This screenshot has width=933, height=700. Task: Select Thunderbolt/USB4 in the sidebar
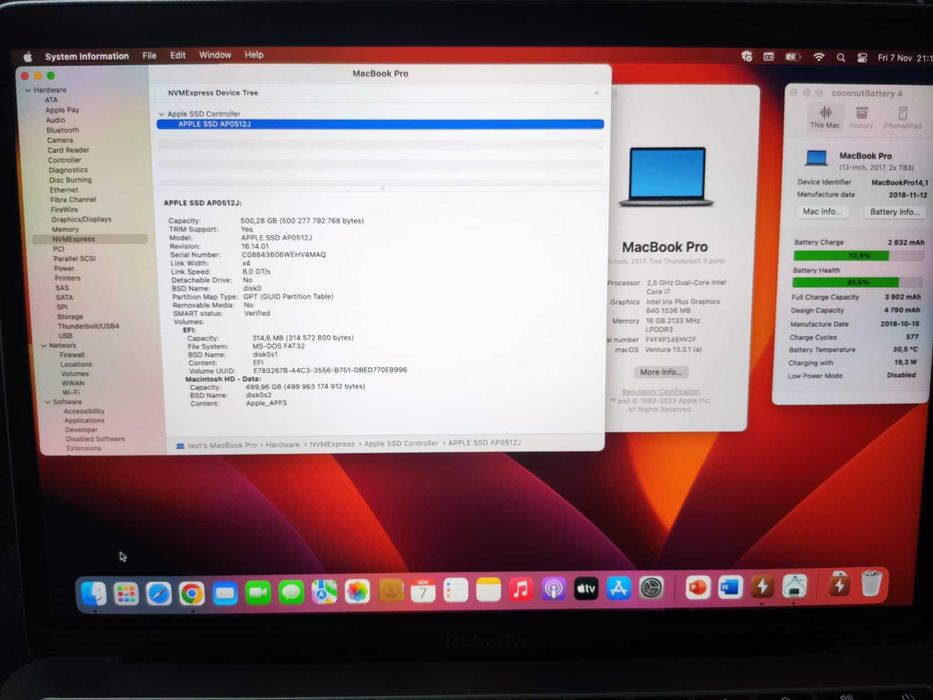pos(89,326)
